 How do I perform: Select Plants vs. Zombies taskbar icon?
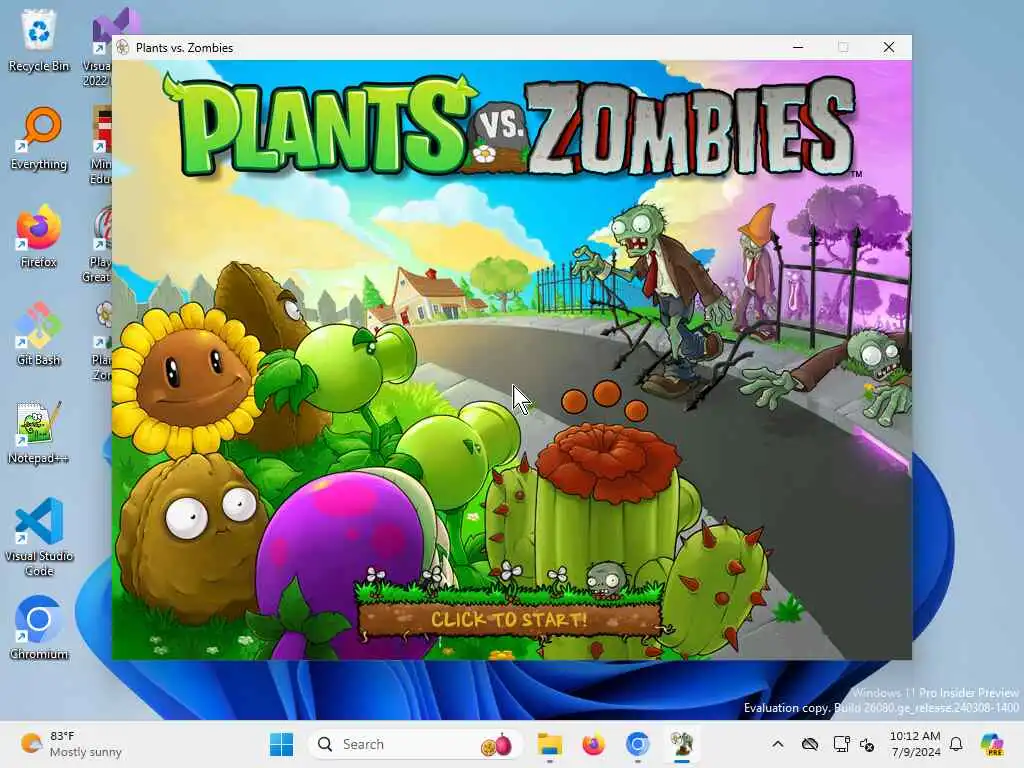pos(682,744)
